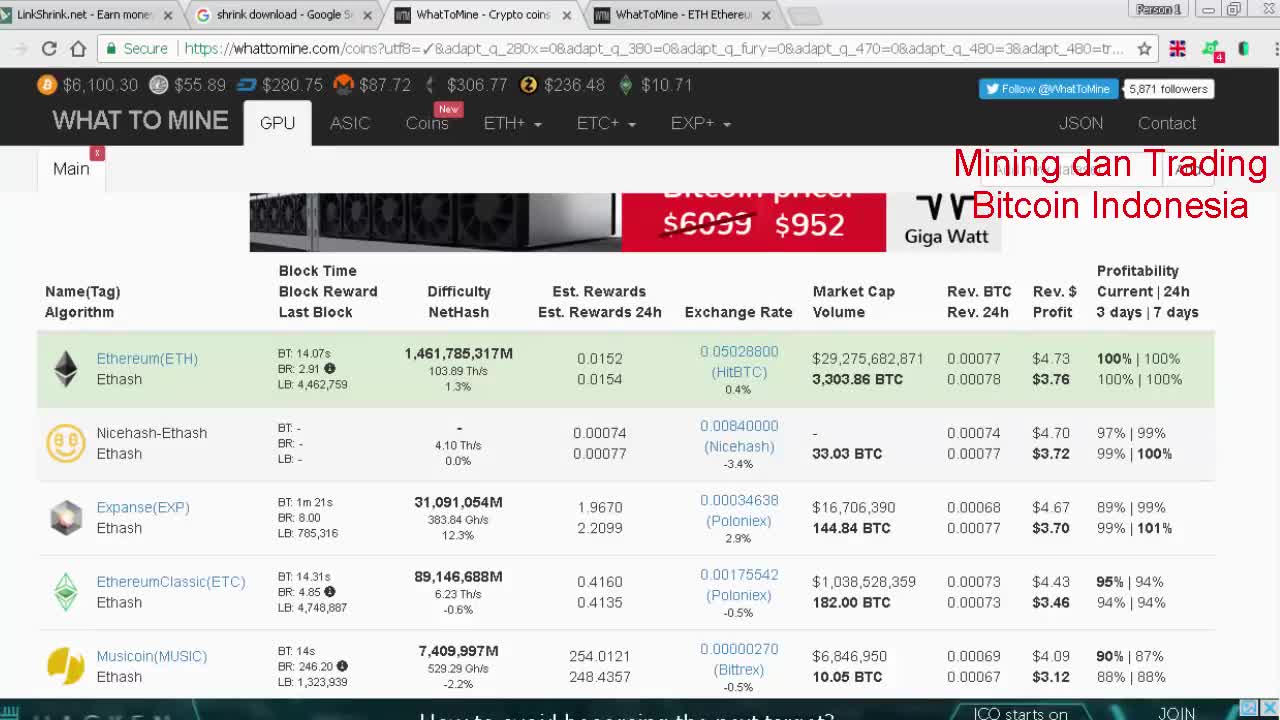Open the Coins tab marked New
Image resolution: width=1280 pixels, height=720 pixels.
(427, 123)
